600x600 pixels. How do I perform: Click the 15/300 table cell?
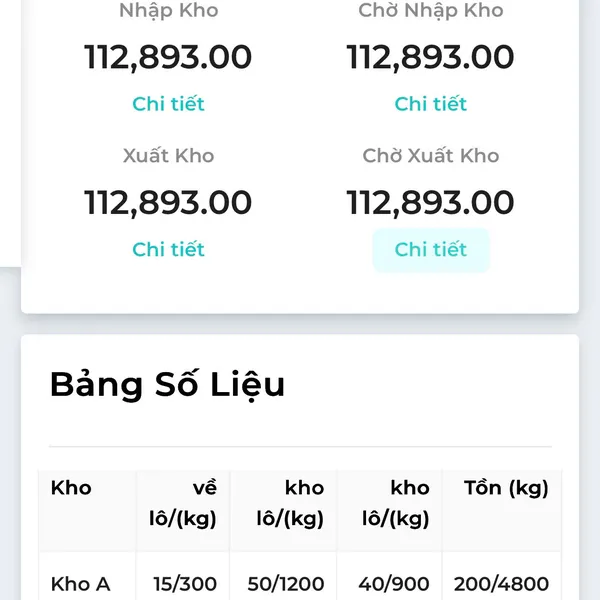[x=185, y=584]
